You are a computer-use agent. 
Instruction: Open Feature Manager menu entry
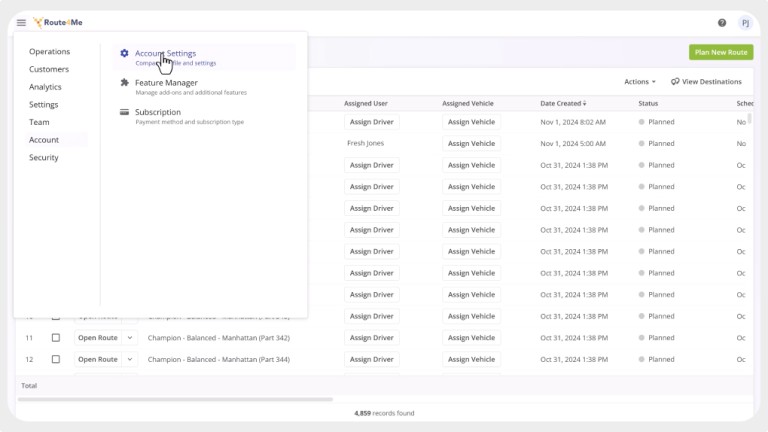(205, 87)
